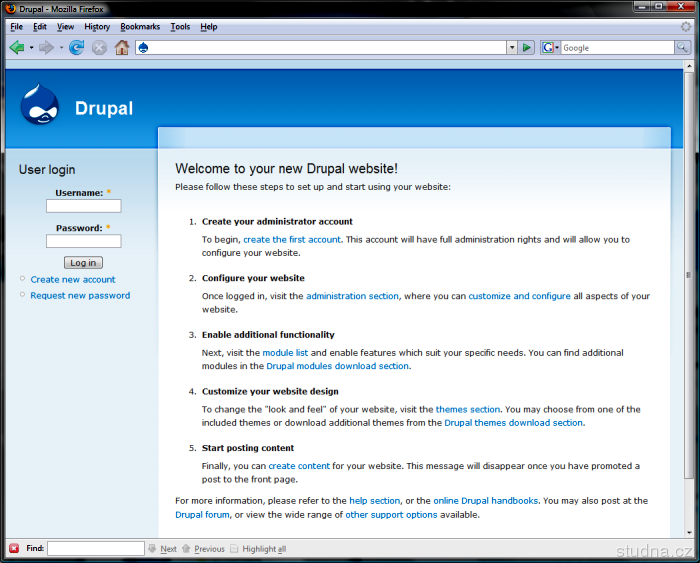Screen dimensions: 700x563
Task: Open the Drupal forum link
Action: [202, 515]
